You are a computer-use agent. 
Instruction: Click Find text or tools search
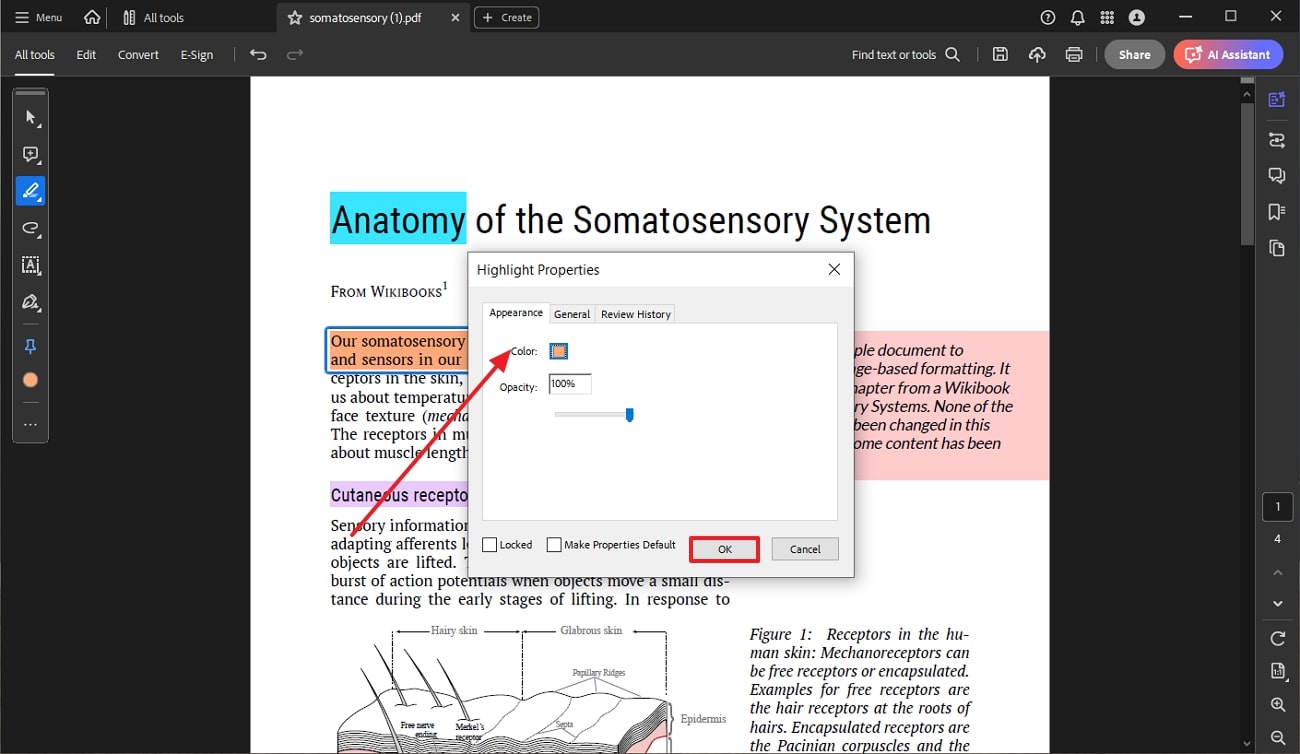(x=906, y=55)
